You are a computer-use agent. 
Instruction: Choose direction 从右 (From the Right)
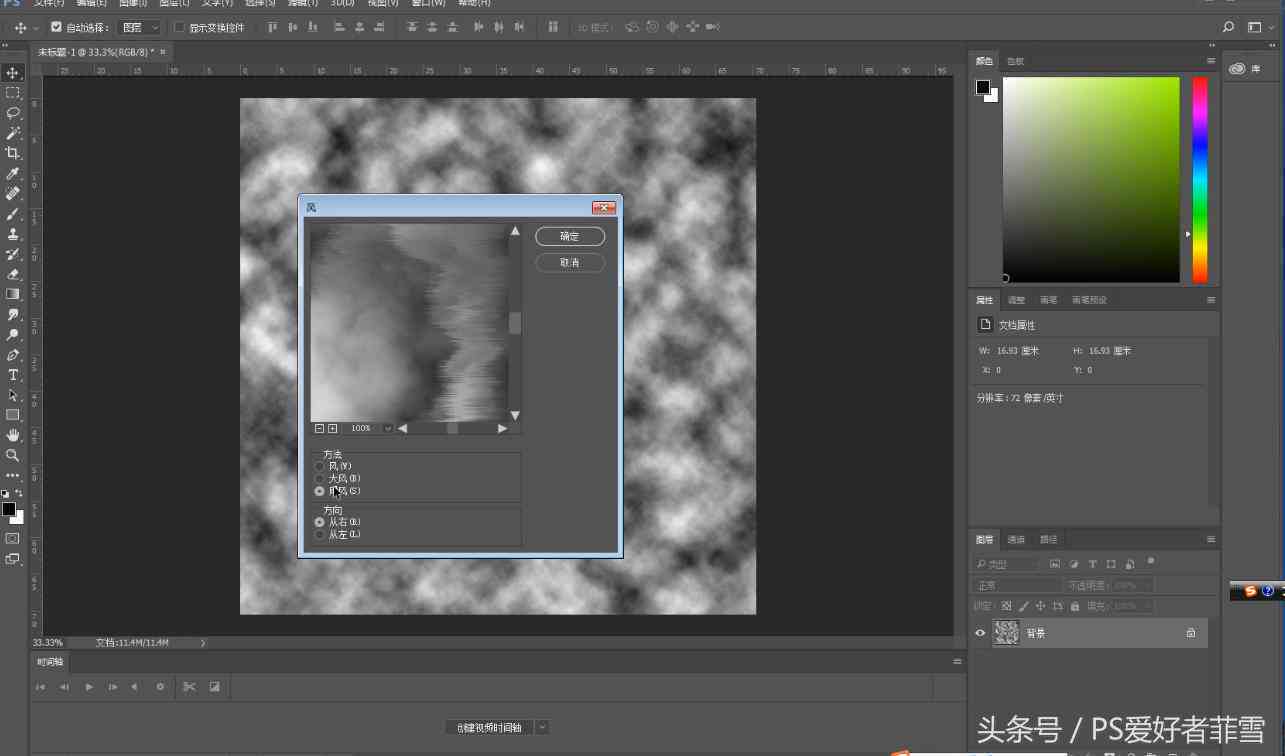pos(319,522)
